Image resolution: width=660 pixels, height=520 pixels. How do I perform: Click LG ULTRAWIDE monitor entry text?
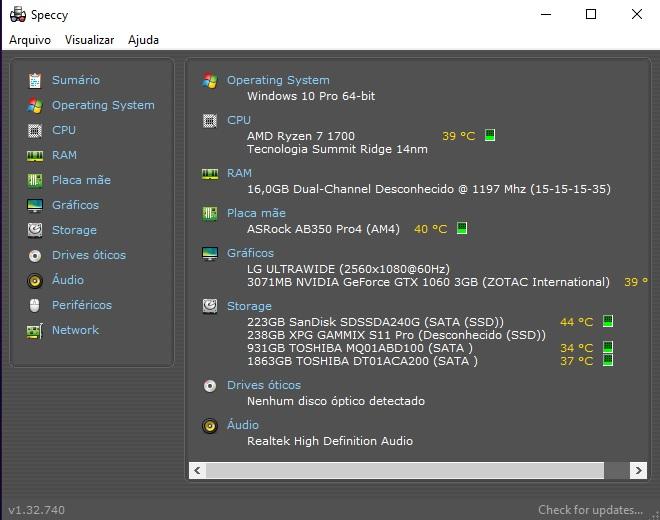pyautogui.click(x=349, y=269)
